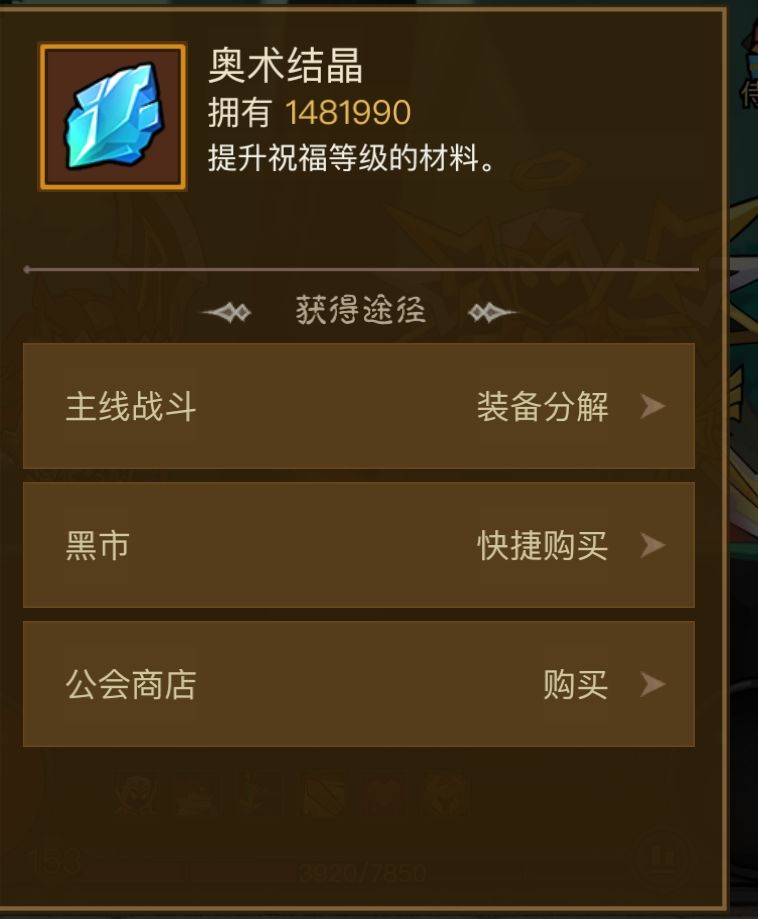
Task: Click the ornament right of 获得途径
Action: pos(492,312)
